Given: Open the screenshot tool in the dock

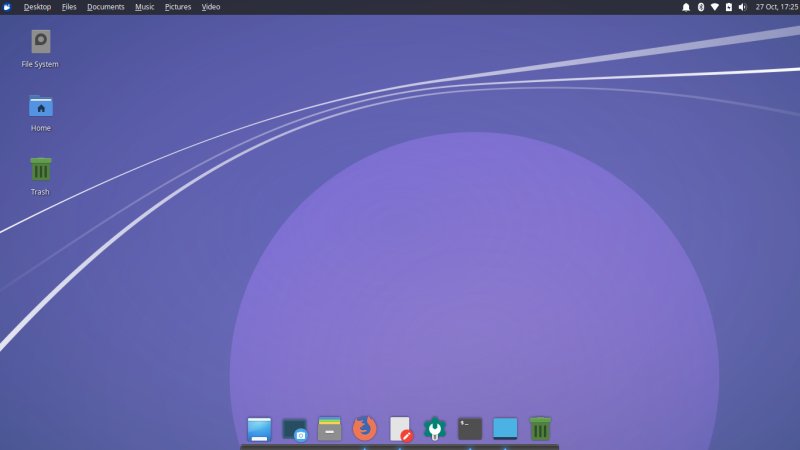Looking at the screenshot, I should coord(294,429).
